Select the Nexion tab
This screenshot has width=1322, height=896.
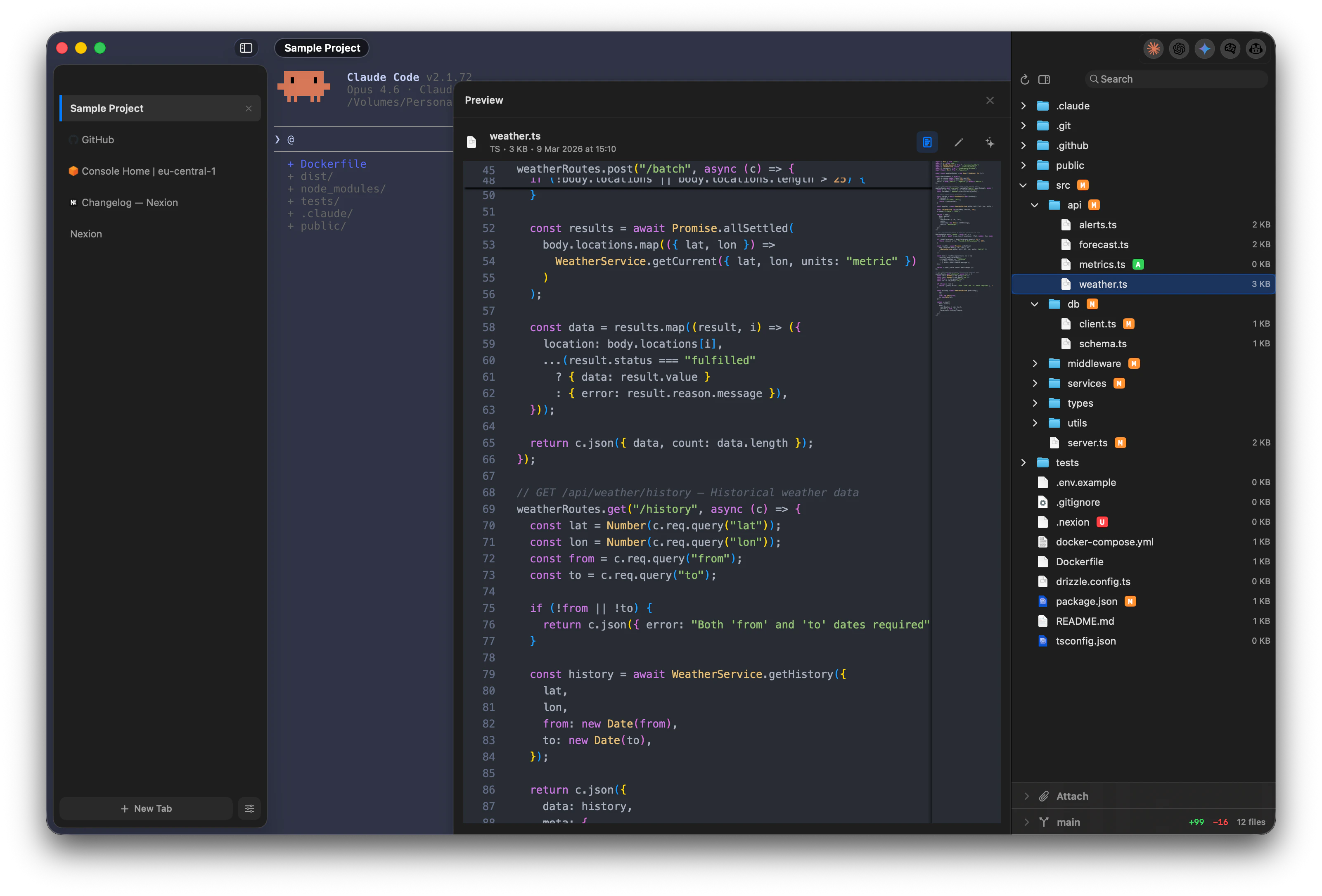click(x=160, y=234)
